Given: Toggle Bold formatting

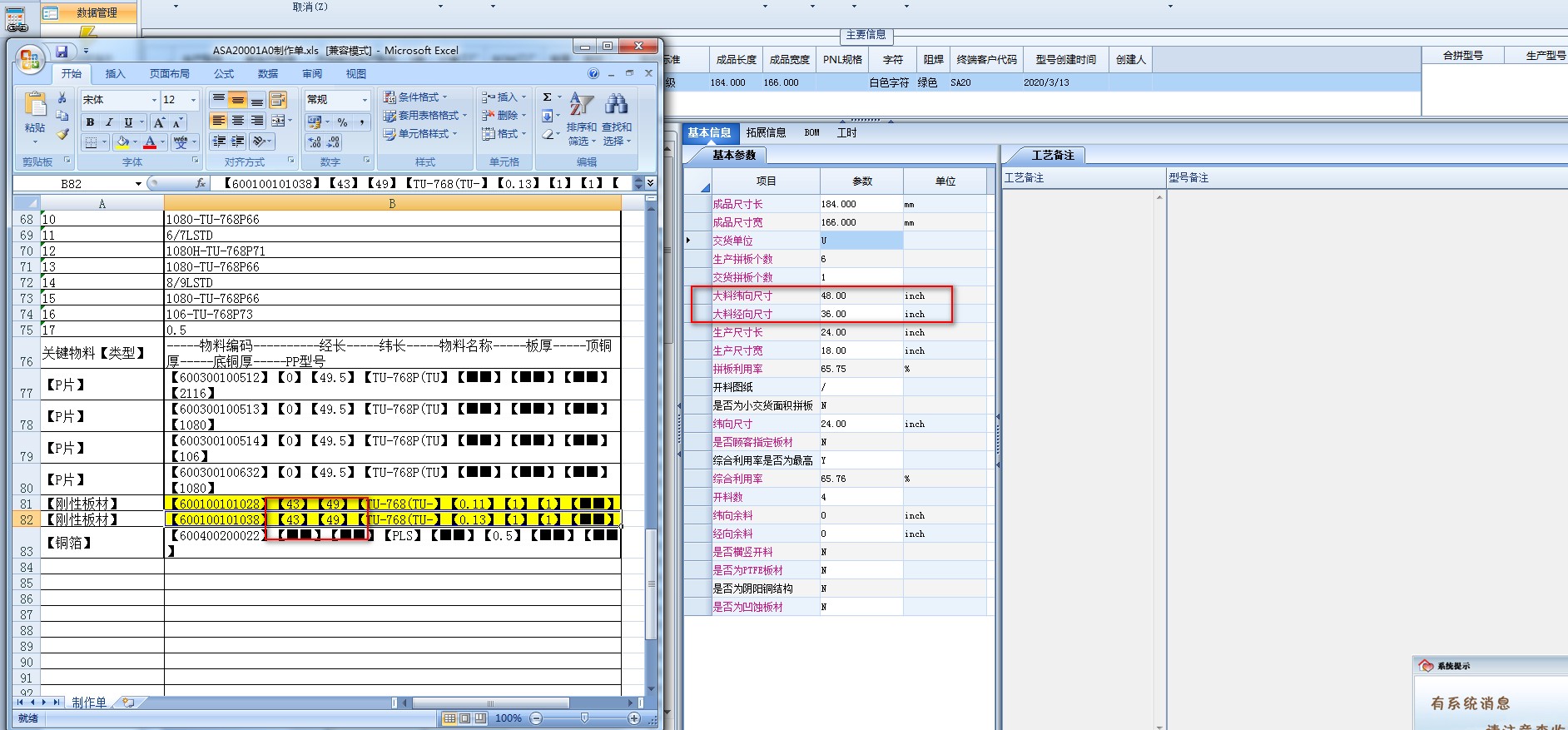Looking at the screenshot, I should pyautogui.click(x=90, y=122).
